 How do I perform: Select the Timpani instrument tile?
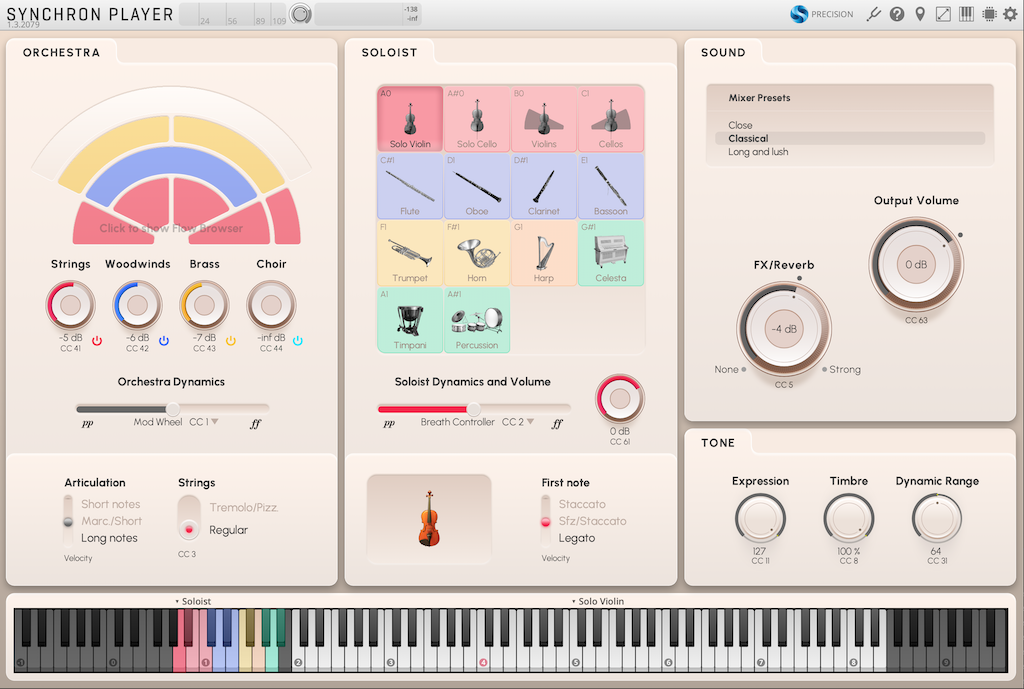[410, 320]
